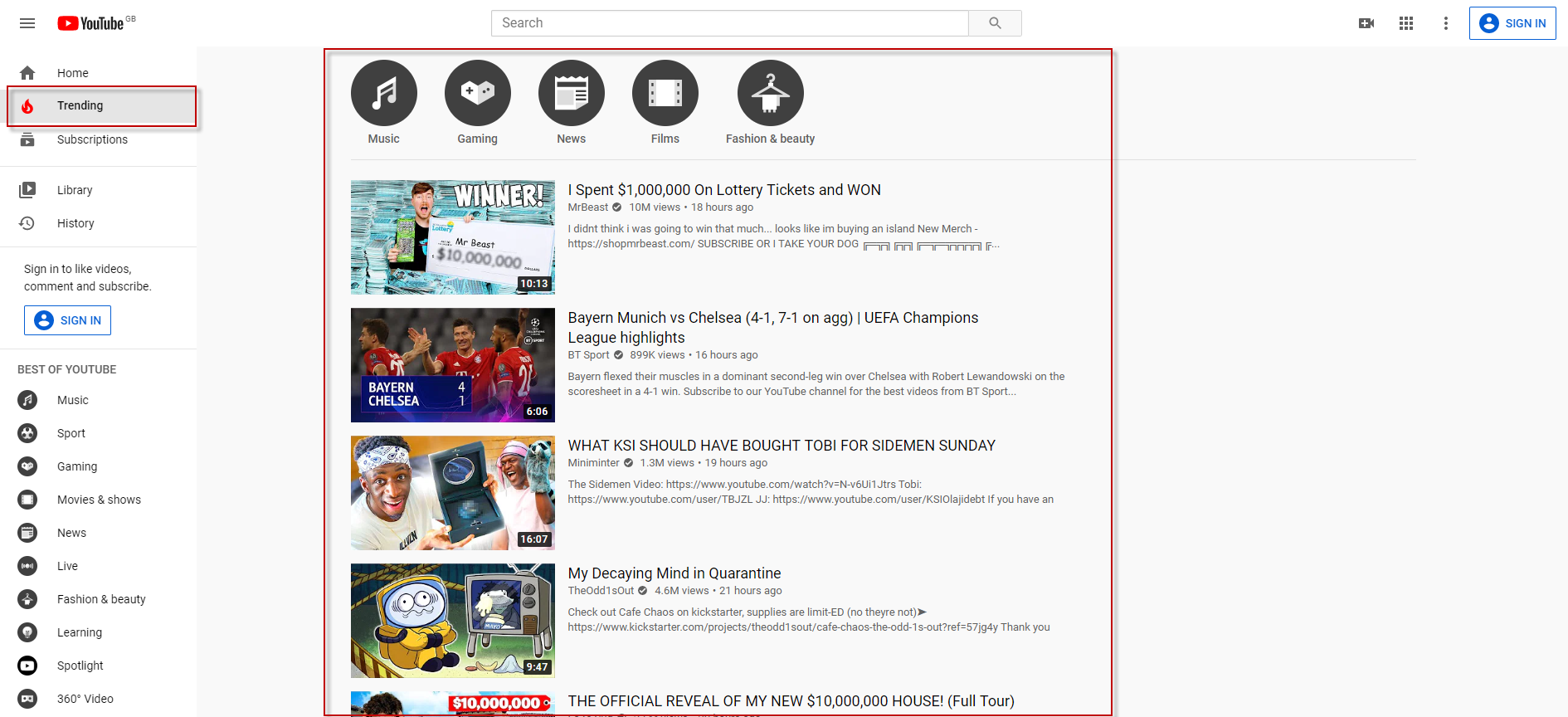Open the News category circle icon
Viewport: 1568px width, 717px height.
572,93
